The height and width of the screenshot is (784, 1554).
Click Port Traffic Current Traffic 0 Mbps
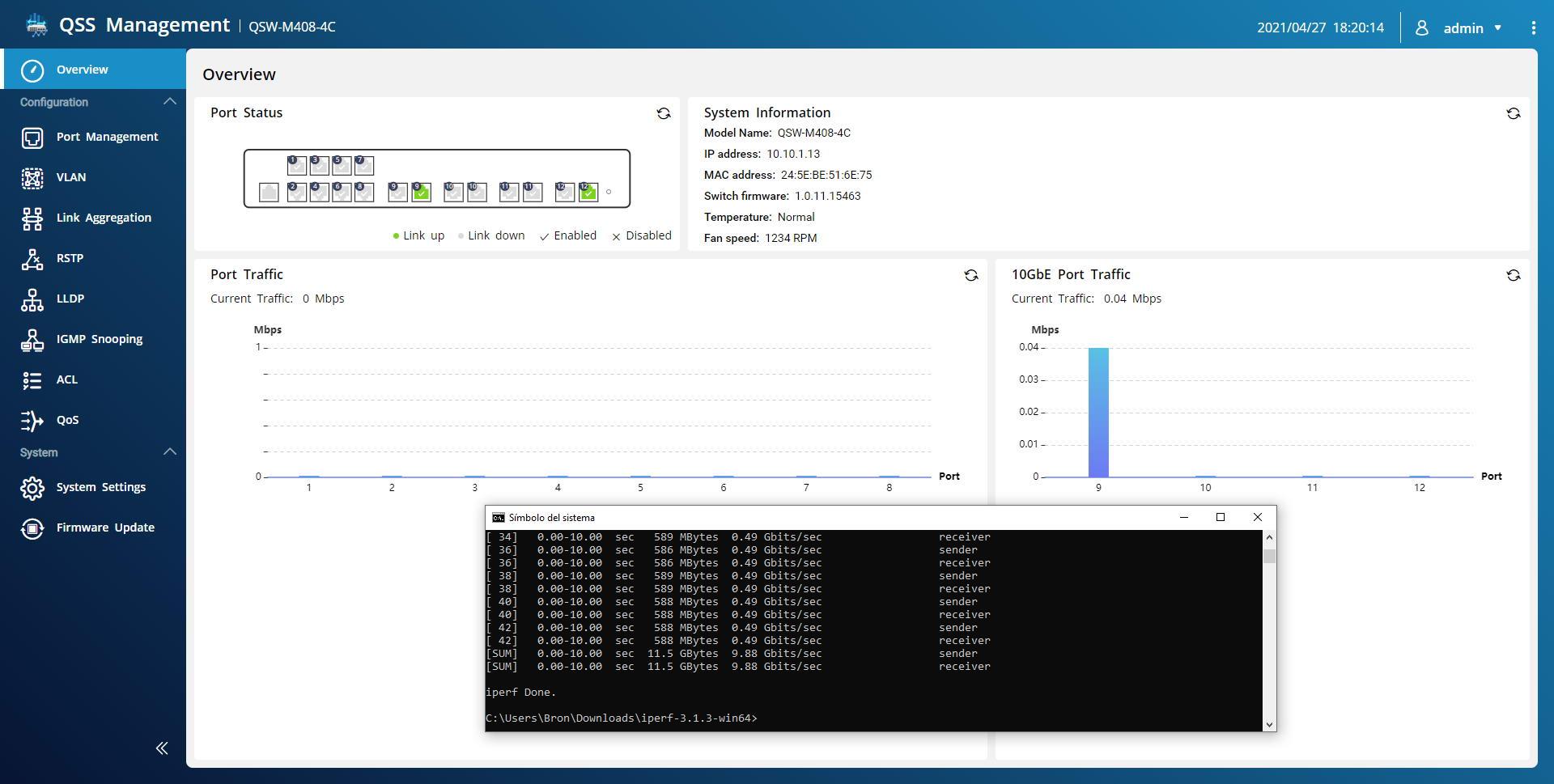click(x=278, y=299)
